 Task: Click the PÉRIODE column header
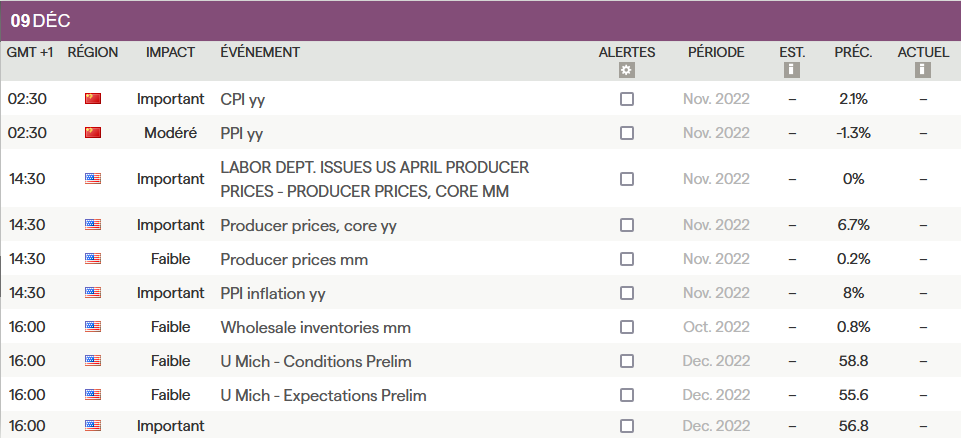pyautogui.click(x=716, y=52)
